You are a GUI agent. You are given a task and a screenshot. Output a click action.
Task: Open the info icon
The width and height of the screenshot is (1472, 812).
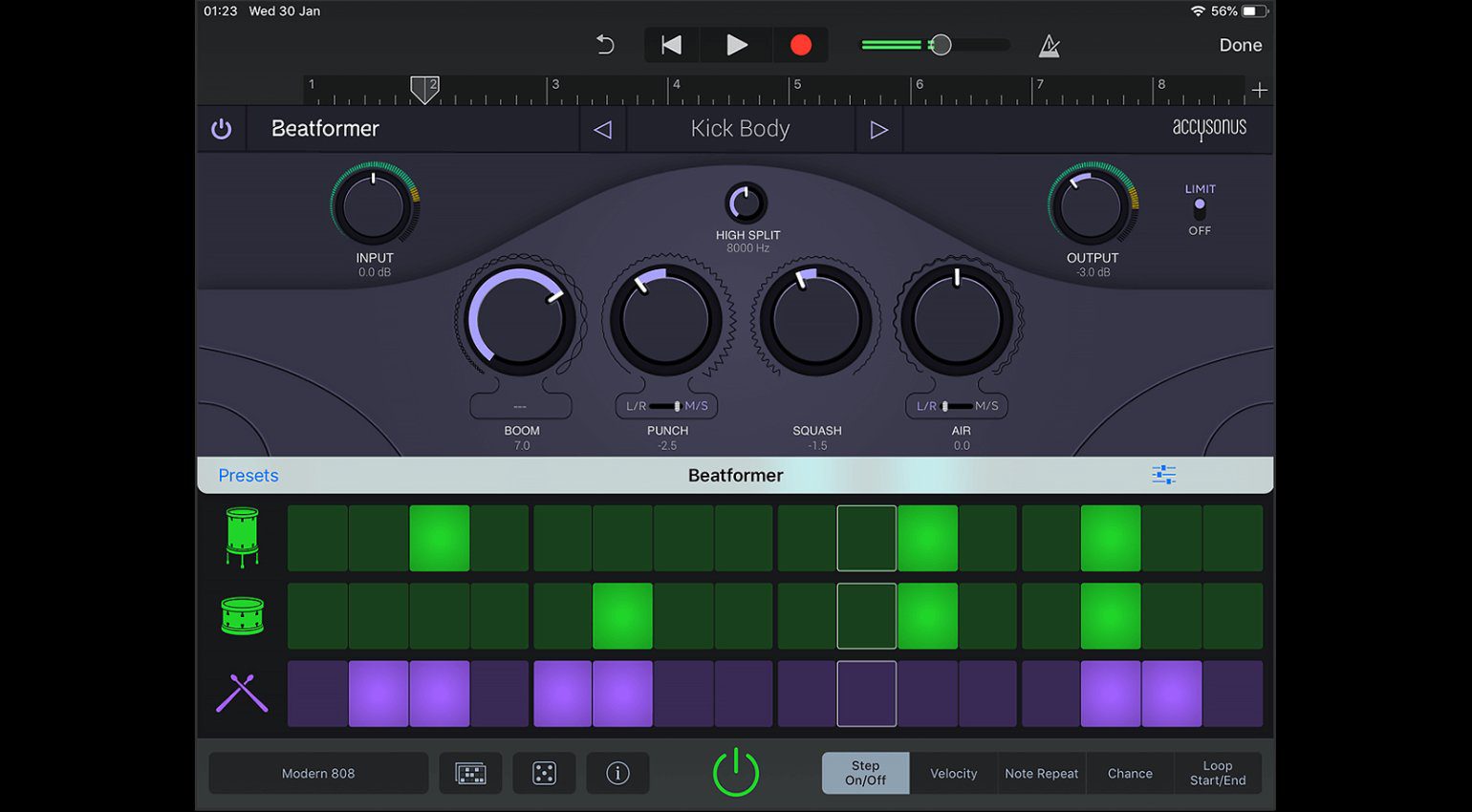point(617,774)
